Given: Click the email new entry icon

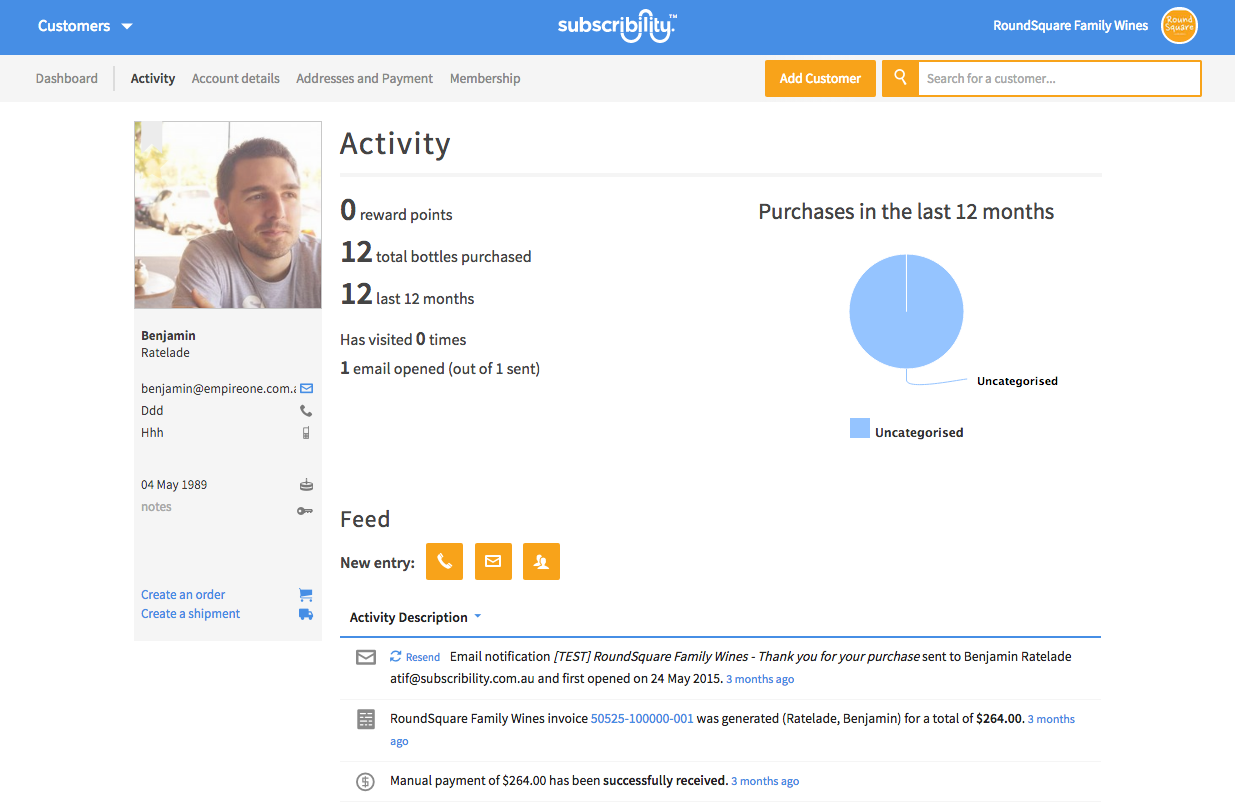Looking at the screenshot, I should point(493,562).
